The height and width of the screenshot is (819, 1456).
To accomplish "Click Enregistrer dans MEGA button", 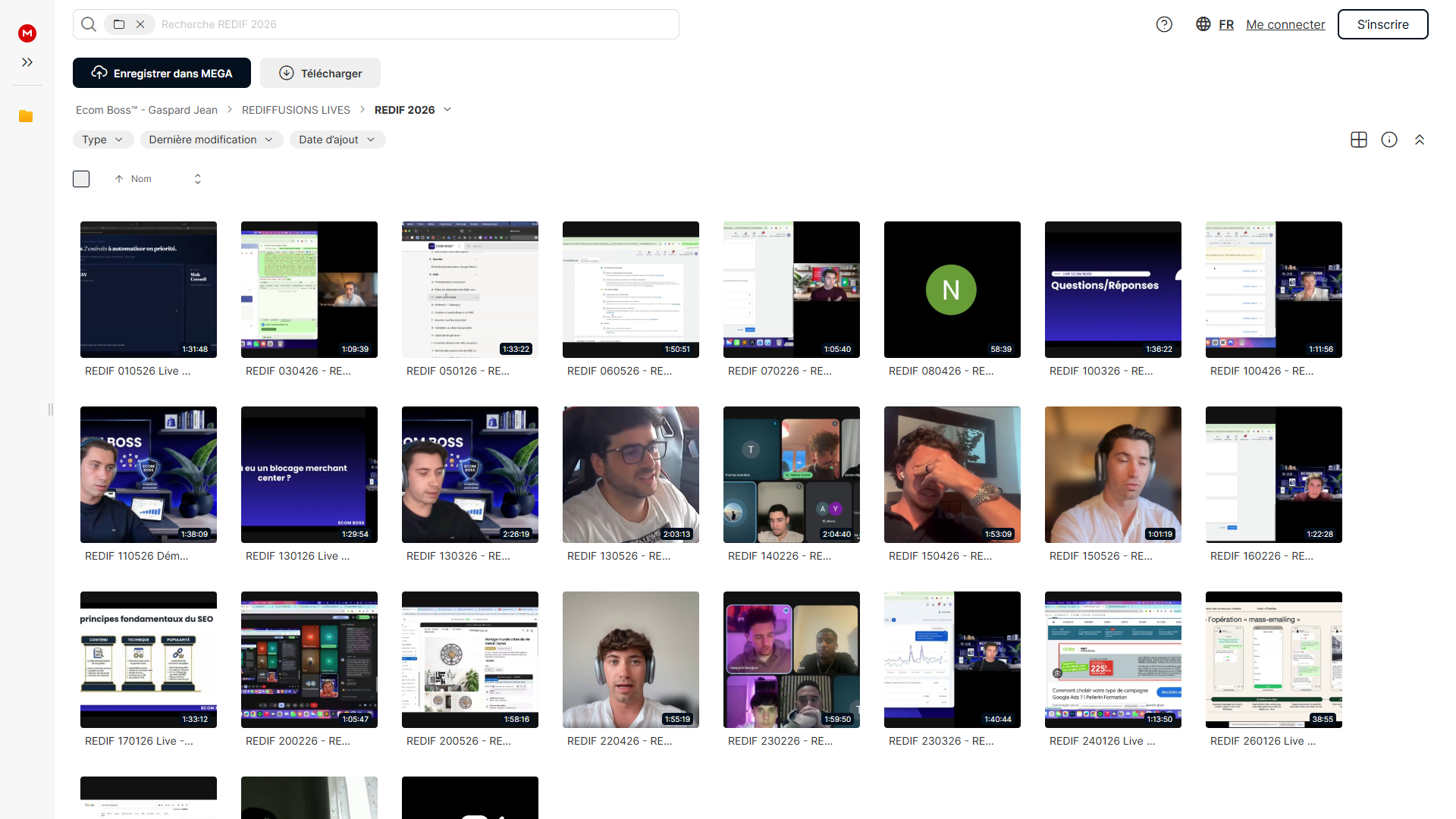I will [162, 73].
